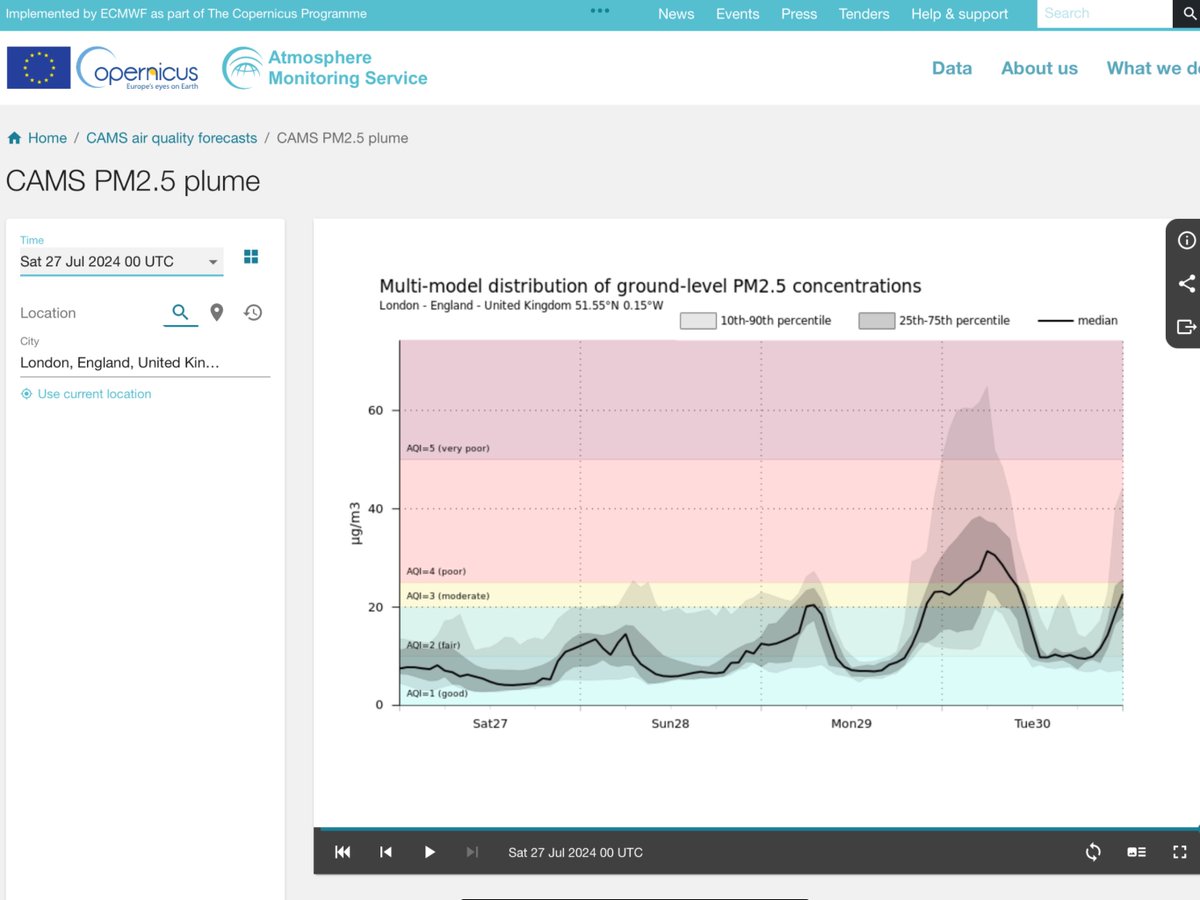This screenshot has width=1200, height=900.
Task: Select the location search magnifier tab
Action: [x=180, y=313]
